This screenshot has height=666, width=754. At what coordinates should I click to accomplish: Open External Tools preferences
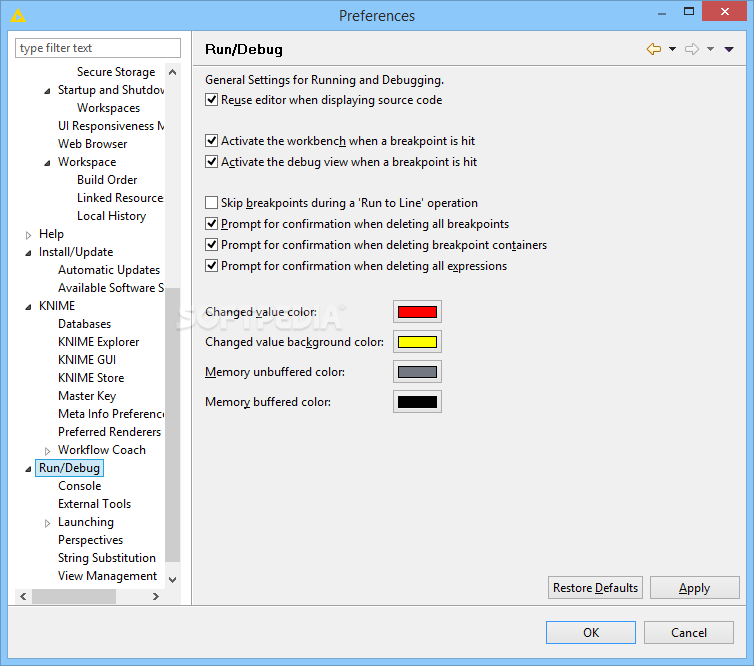(94, 503)
